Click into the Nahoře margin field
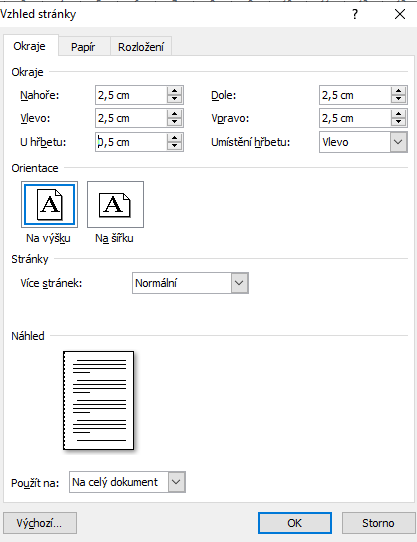417x542 pixels. (131, 95)
